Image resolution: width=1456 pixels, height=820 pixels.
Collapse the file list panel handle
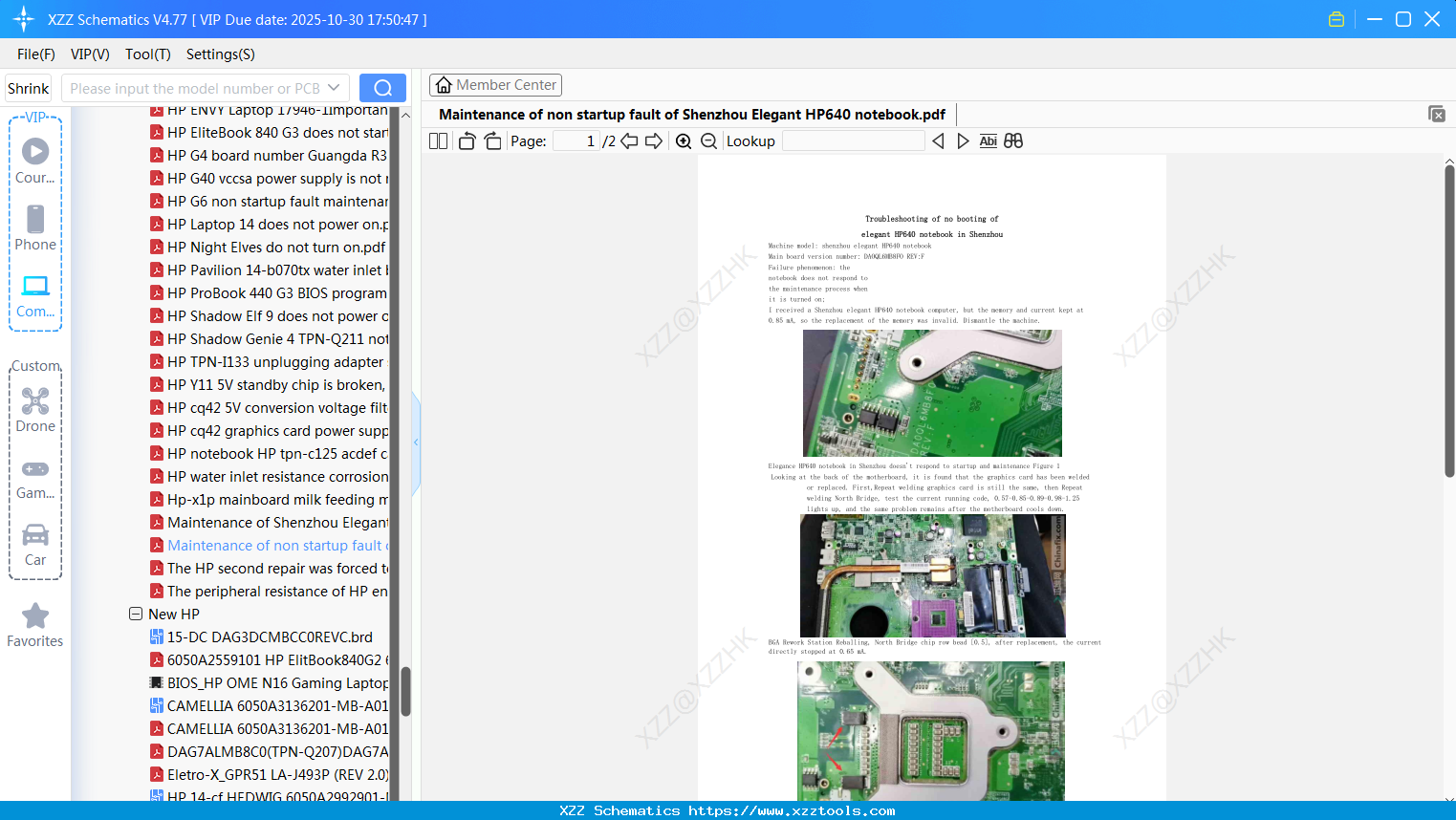pos(416,442)
